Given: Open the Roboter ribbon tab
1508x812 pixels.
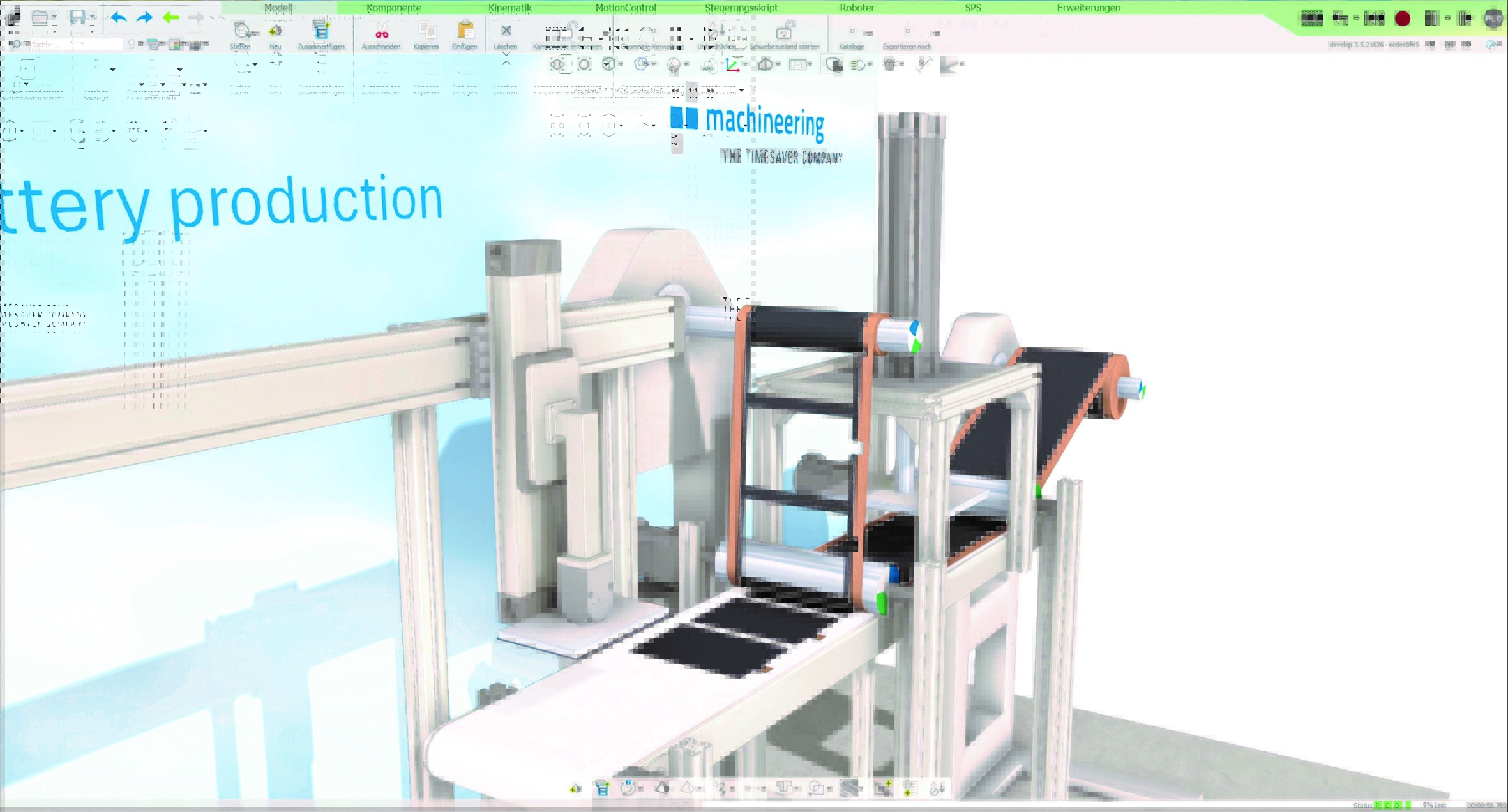Looking at the screenshot, I should coord(856,8).
